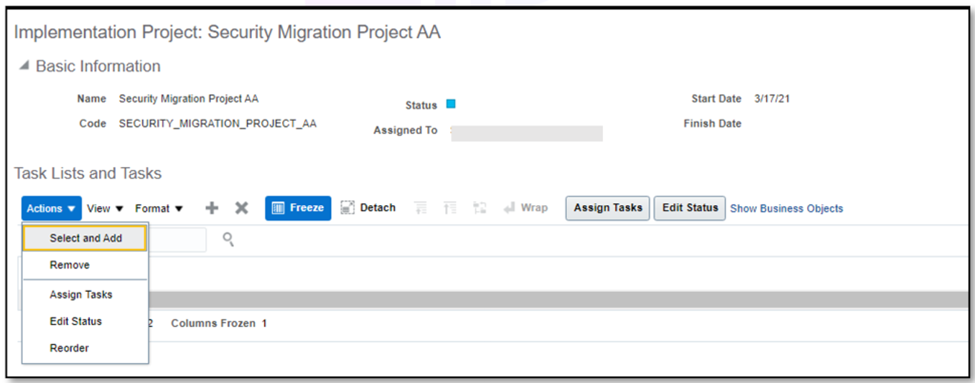Open the Show Business Objects link
Viewport: 975px width, 383px height.
(x=787, y=208)
